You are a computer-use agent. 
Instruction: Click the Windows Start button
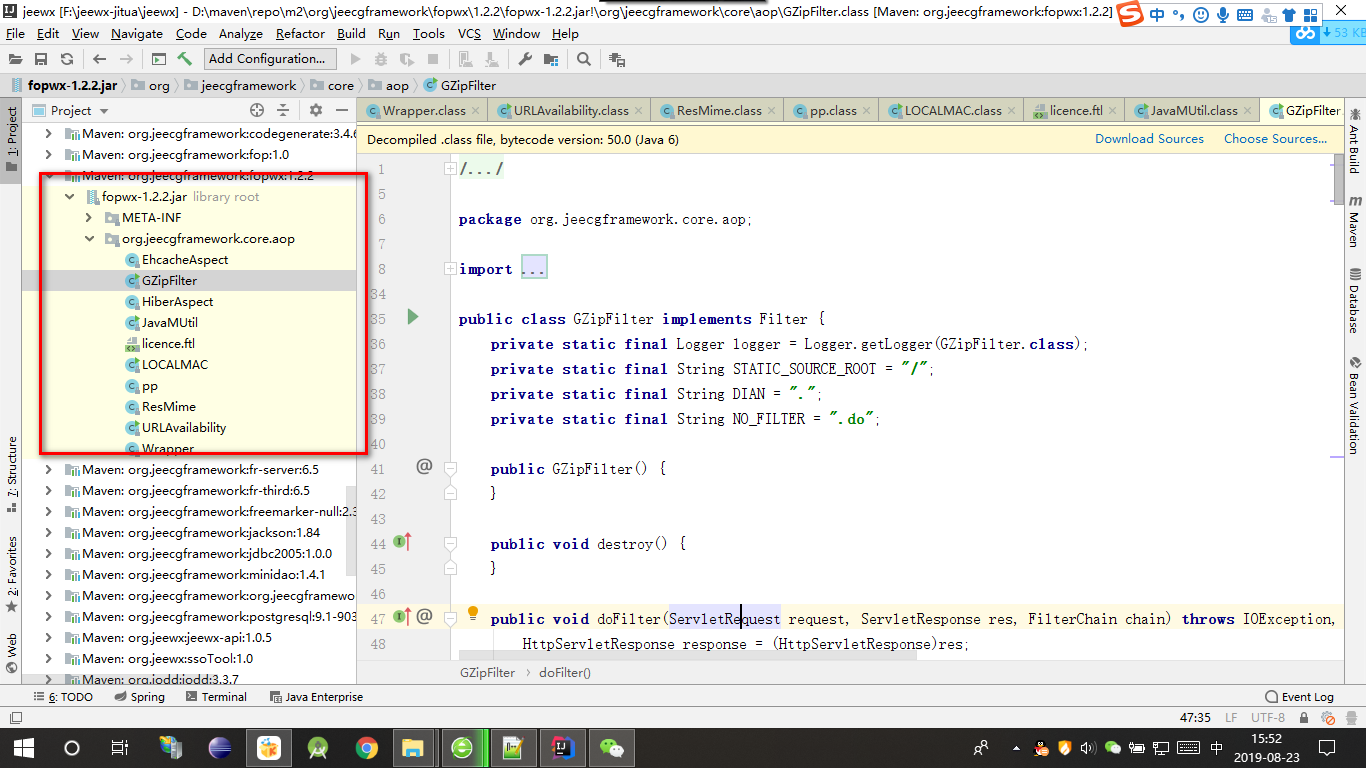pos(23,747)
